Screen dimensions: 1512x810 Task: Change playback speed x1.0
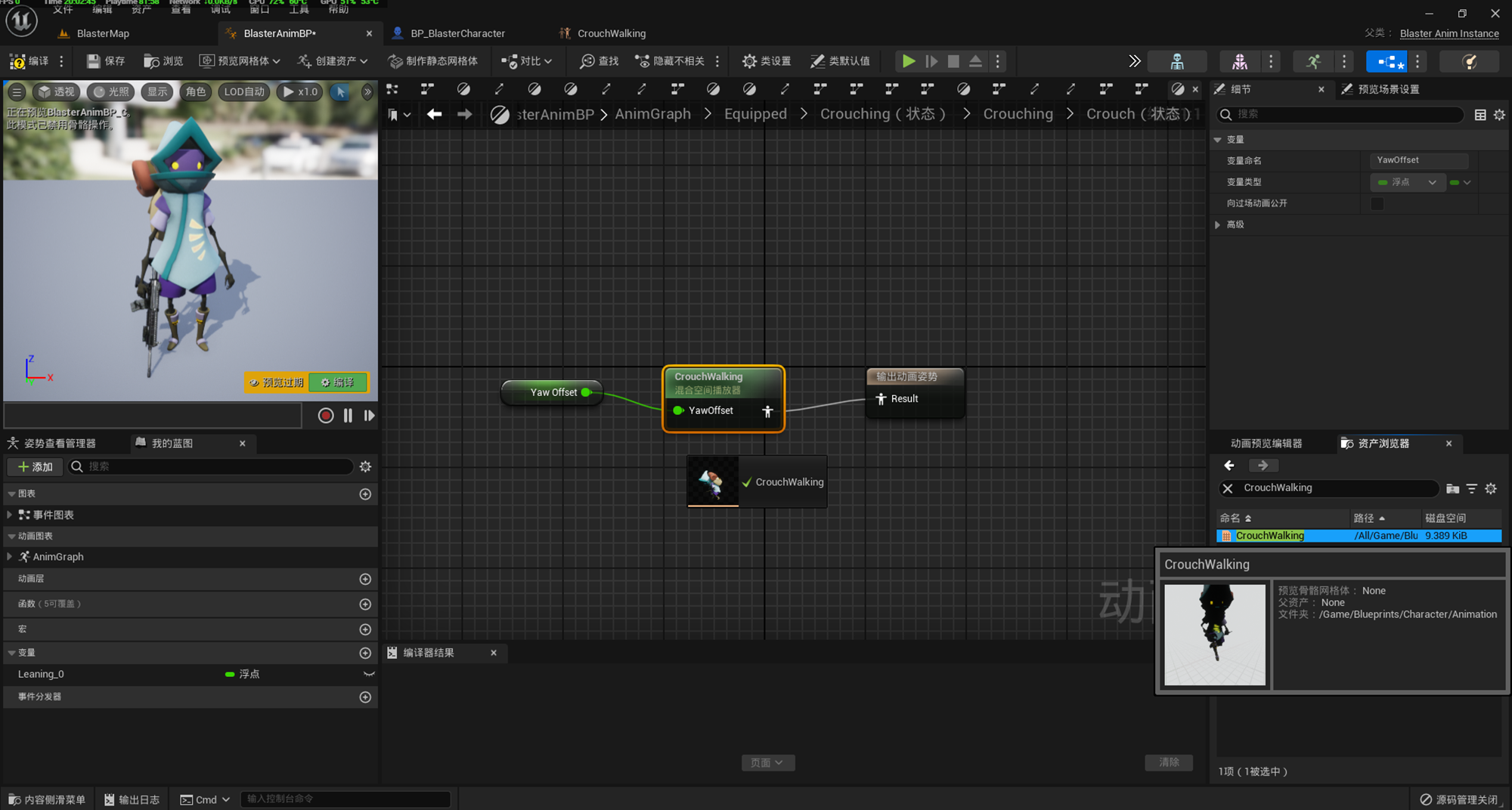coord(300,92)
